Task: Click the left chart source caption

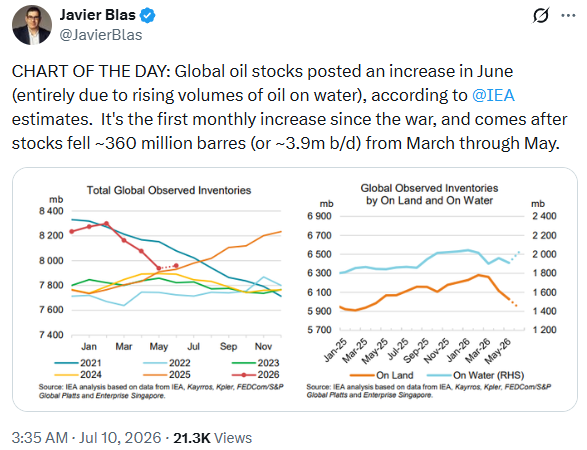Action: click(161, 391)
